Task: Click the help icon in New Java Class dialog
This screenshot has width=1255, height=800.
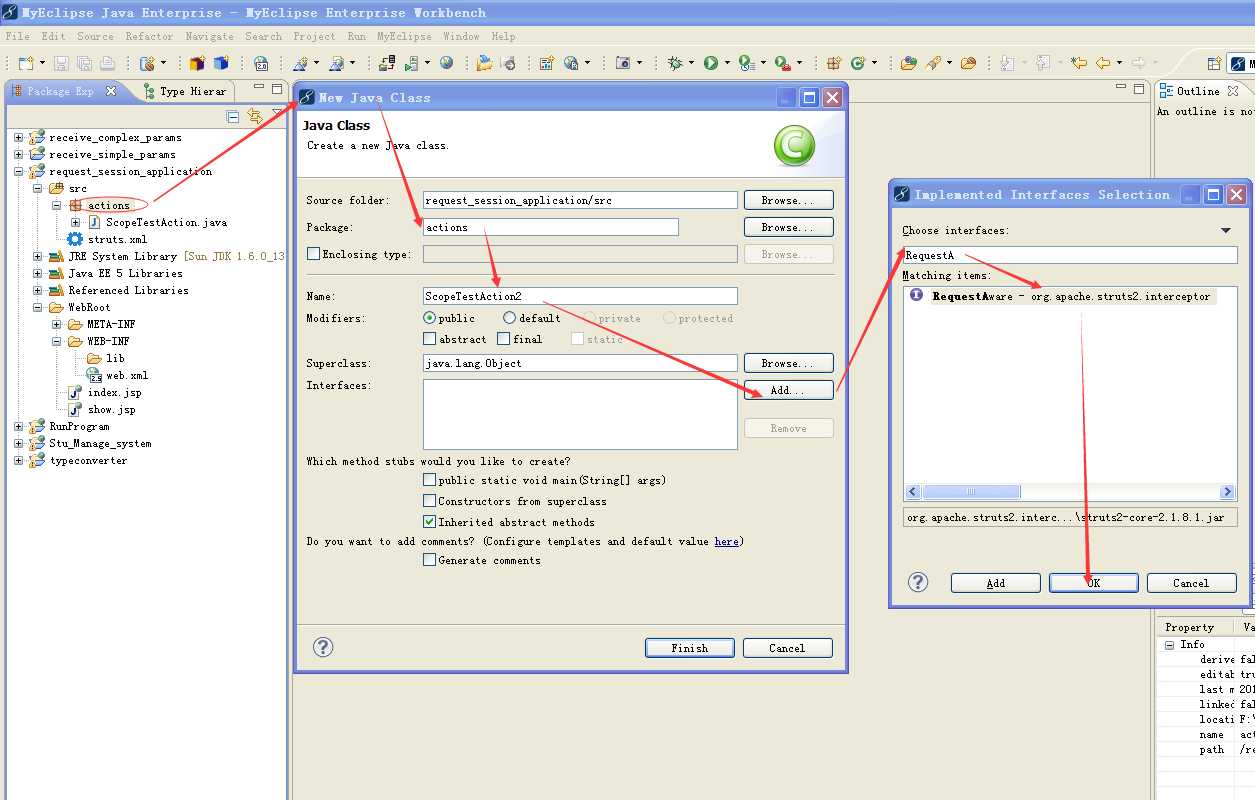Action: point(323,647)
